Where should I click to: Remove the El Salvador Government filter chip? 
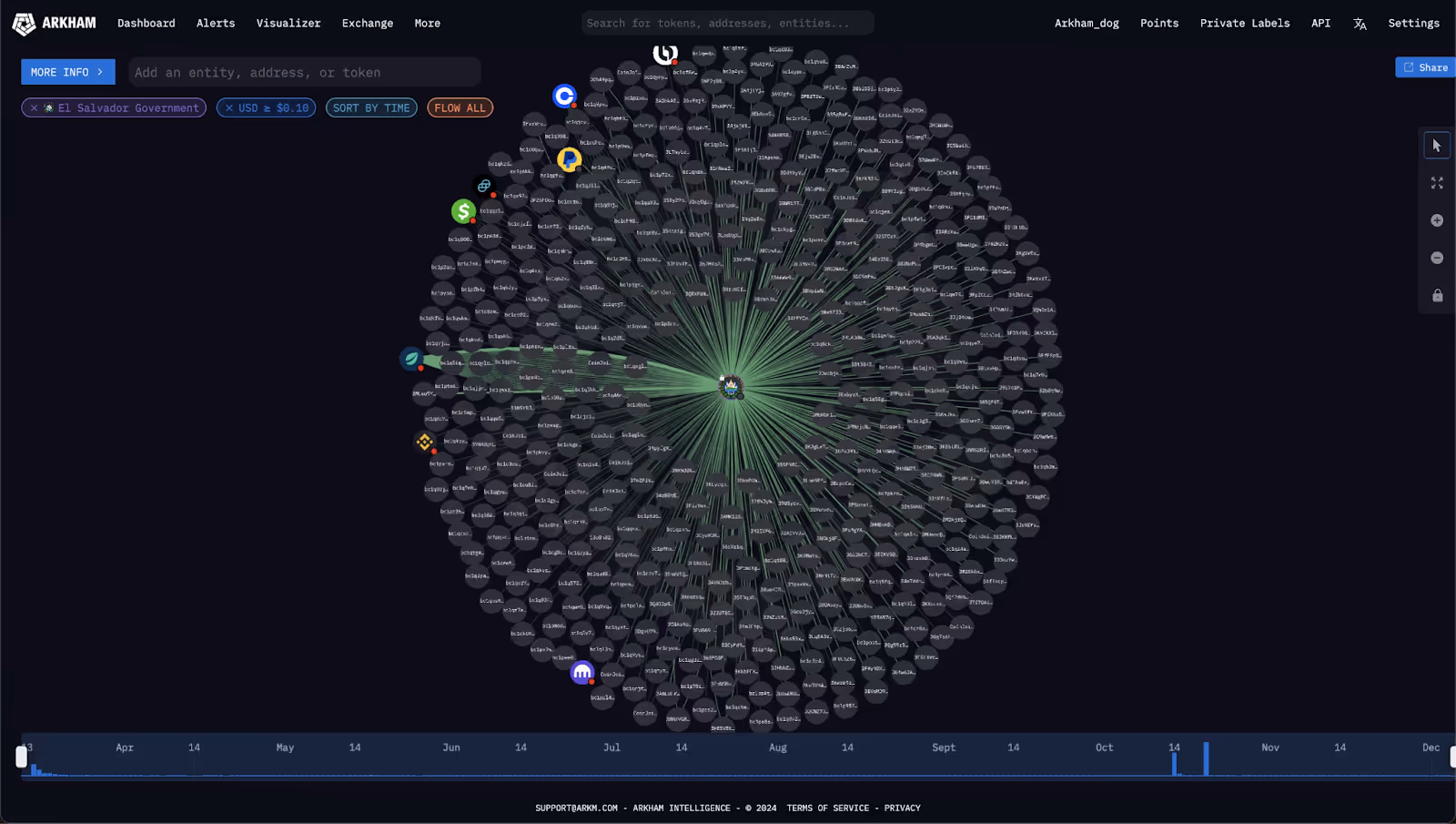34,107
